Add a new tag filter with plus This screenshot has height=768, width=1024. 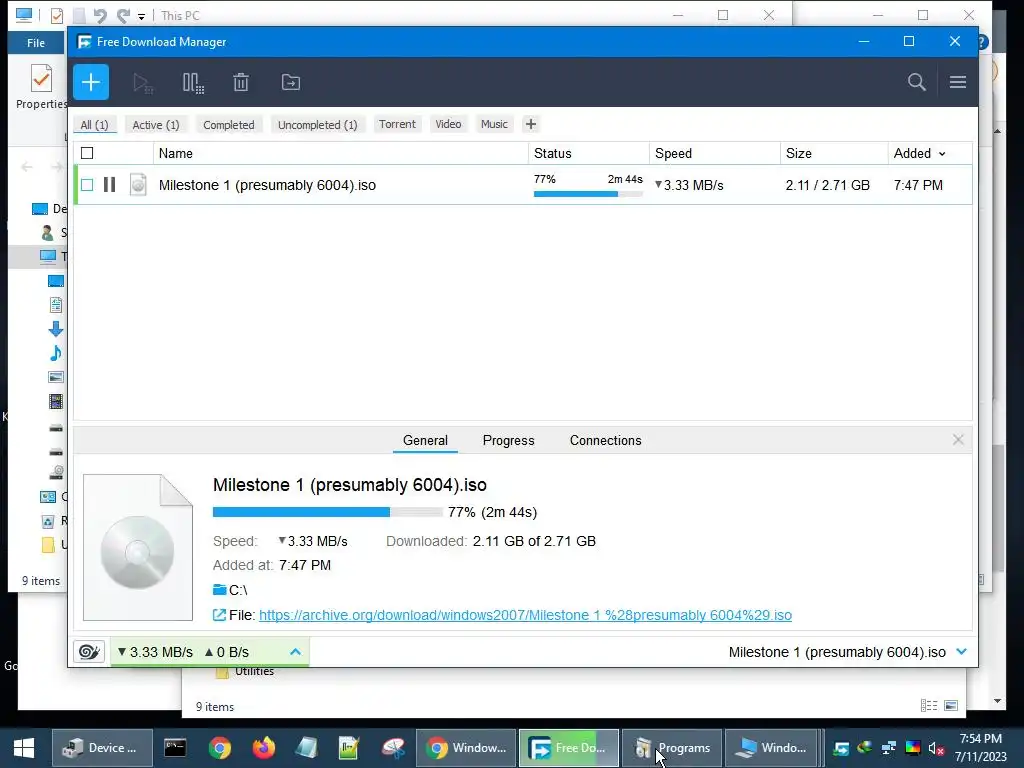(x=531, y=124)
